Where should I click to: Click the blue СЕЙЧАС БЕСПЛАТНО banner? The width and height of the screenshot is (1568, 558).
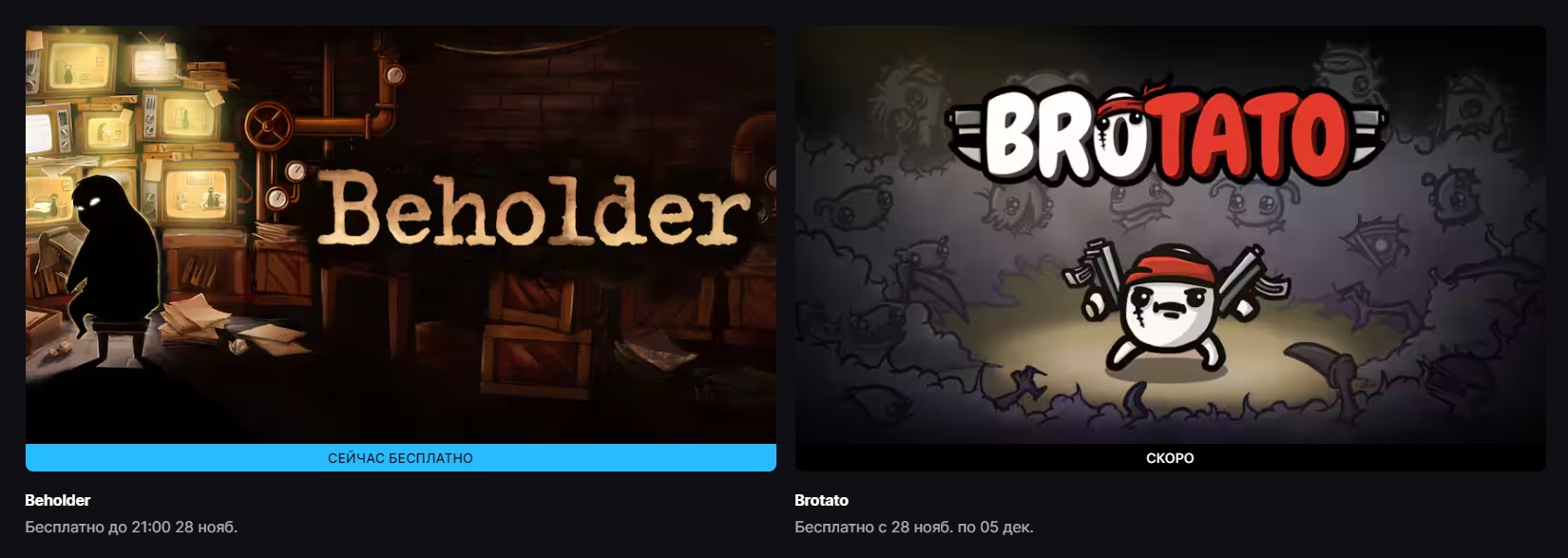coord(400,457)
